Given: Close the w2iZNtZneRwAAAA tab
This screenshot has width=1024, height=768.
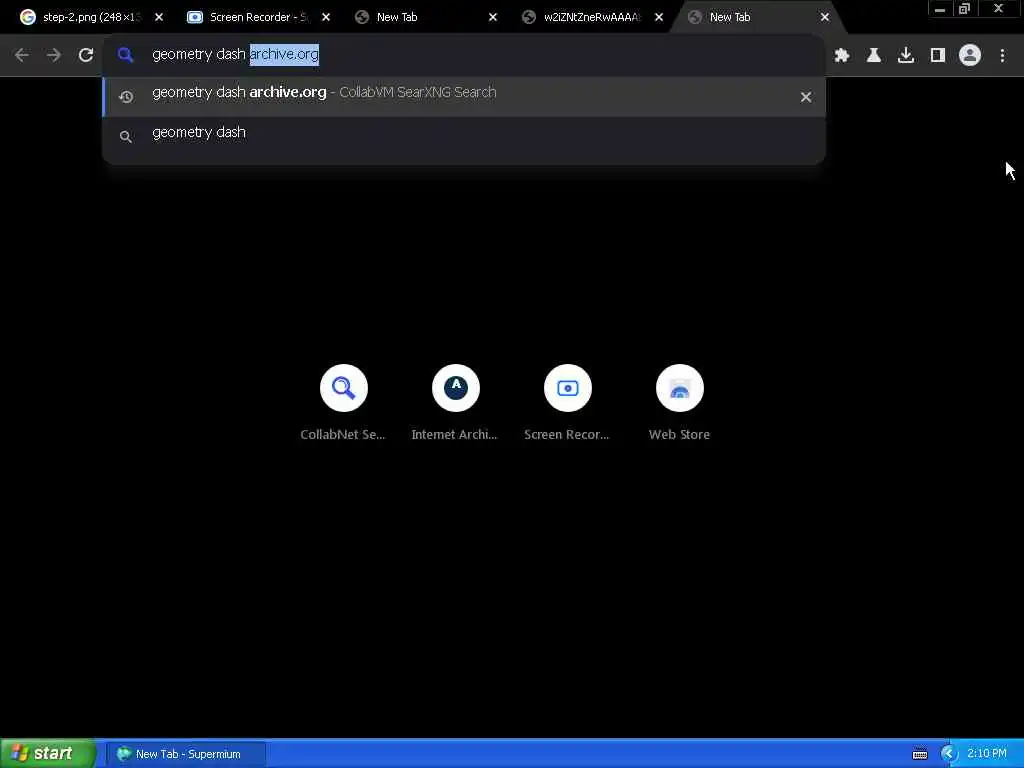Looking at the screenshot, I should coord(659,17).
